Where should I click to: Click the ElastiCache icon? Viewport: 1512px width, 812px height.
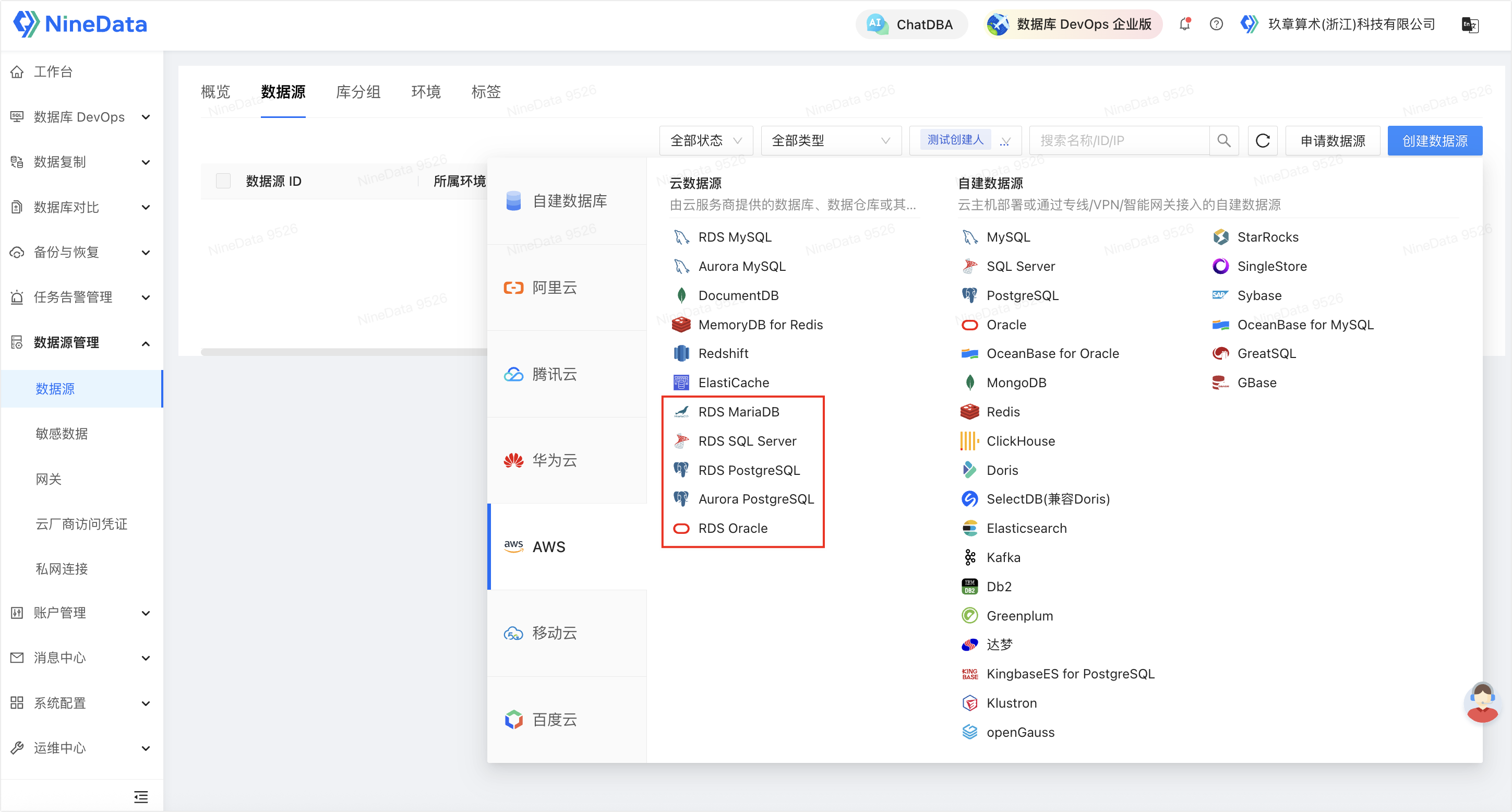pyautogui.click(x=681, y=383)
